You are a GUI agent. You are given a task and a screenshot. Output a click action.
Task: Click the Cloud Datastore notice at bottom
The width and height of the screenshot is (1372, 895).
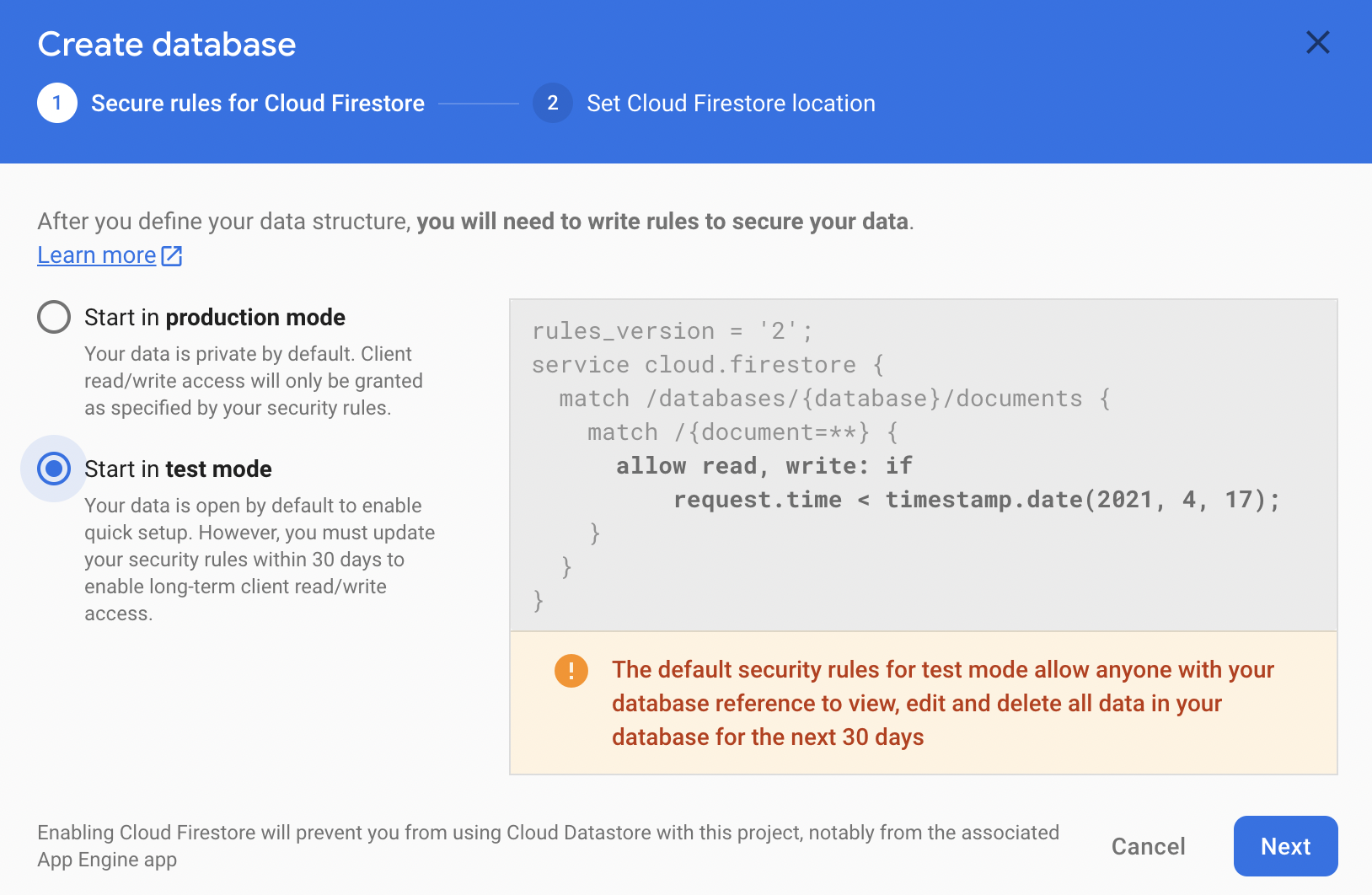[x=548, y=845]
